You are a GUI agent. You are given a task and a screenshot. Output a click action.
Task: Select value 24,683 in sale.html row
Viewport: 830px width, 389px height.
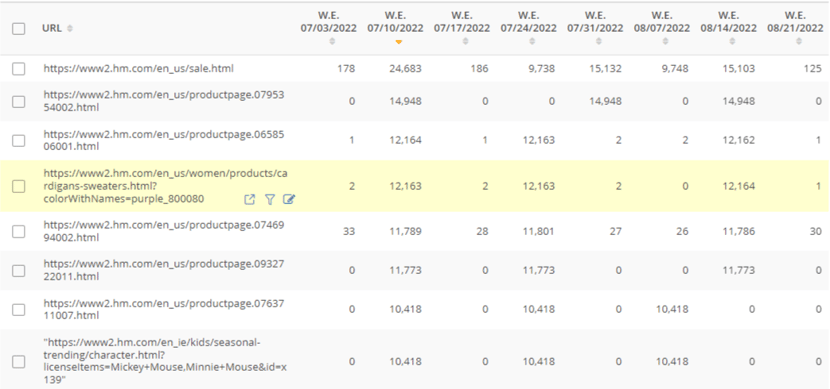[405, 69]
